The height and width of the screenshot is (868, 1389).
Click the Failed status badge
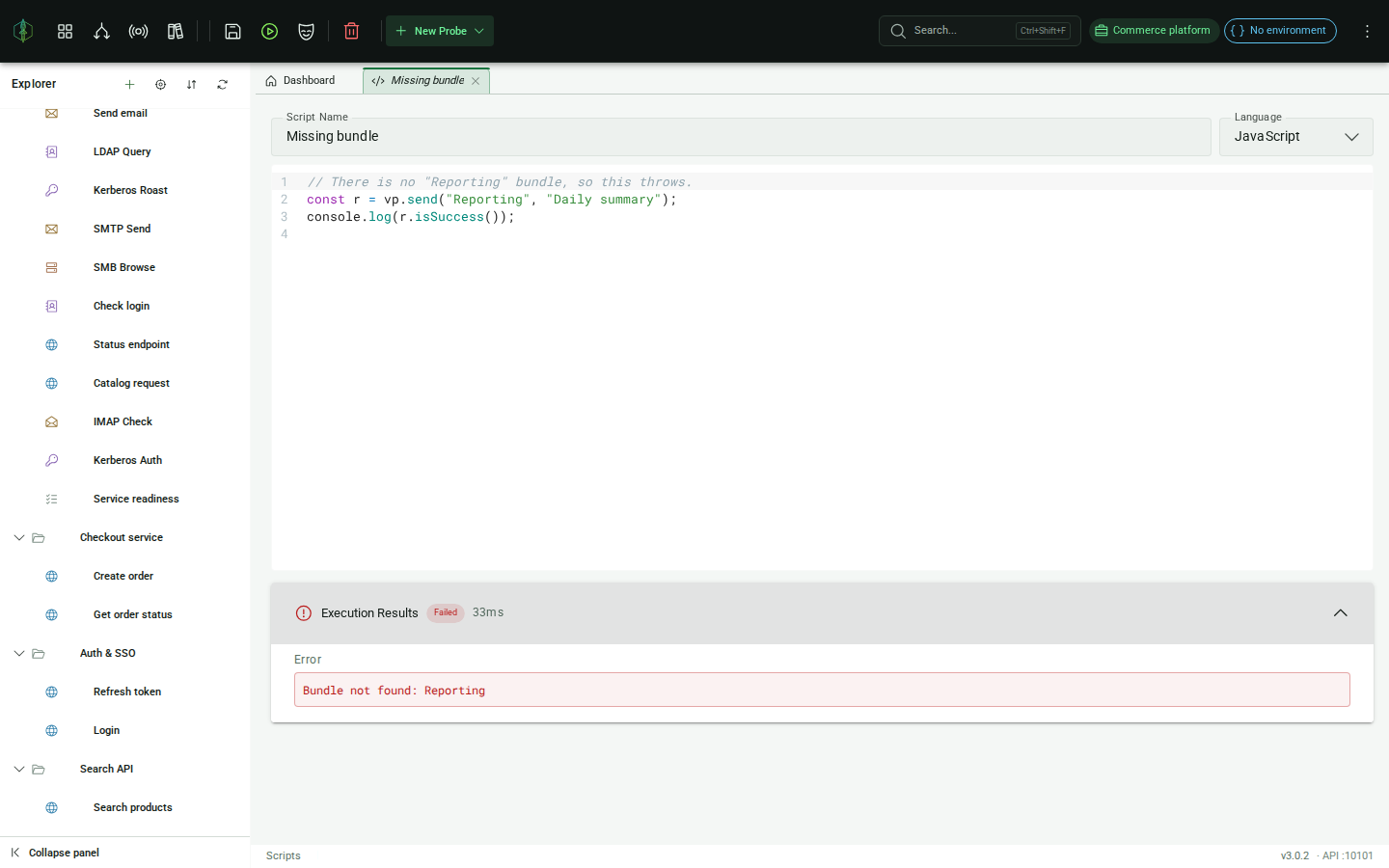[446, 613]
